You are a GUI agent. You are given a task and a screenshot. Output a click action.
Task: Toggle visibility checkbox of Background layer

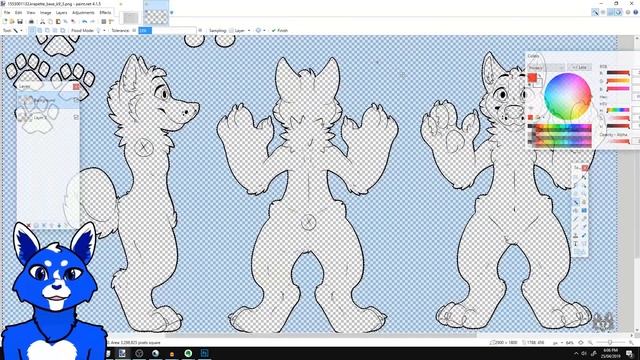pyautogui.click(x=76, y=100)
